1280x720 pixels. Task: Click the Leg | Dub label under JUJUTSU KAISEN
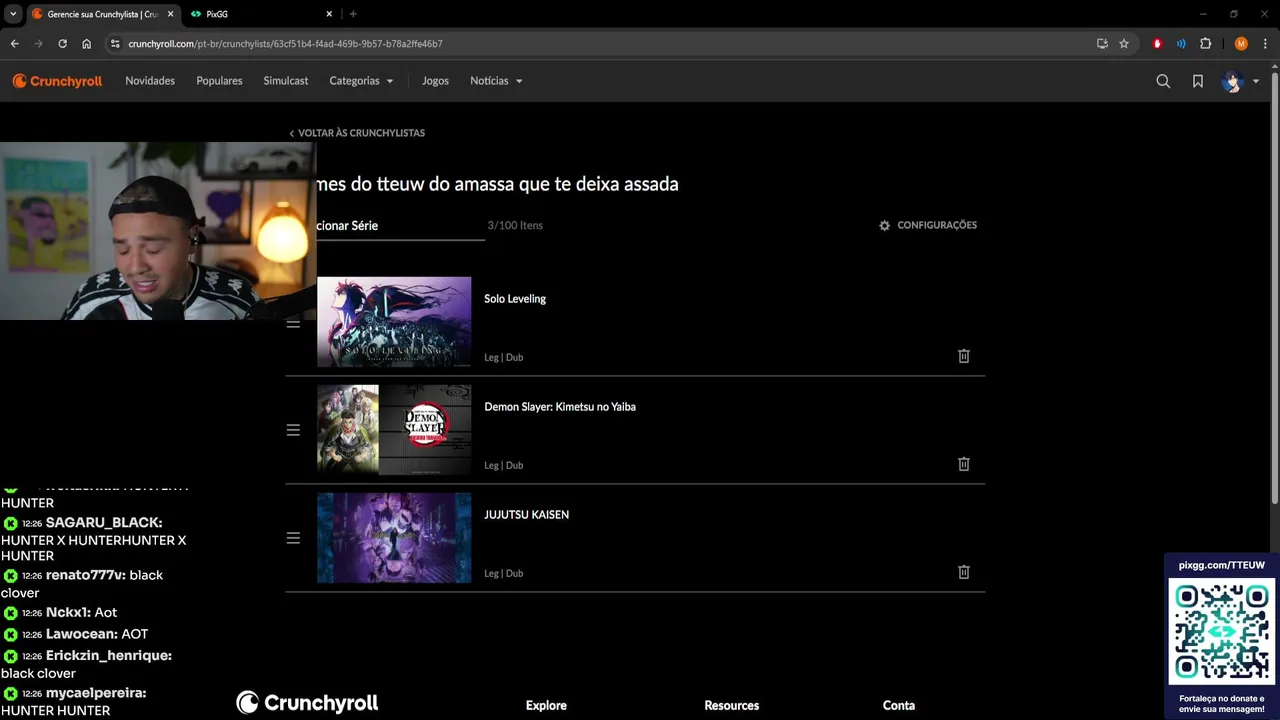504,573
